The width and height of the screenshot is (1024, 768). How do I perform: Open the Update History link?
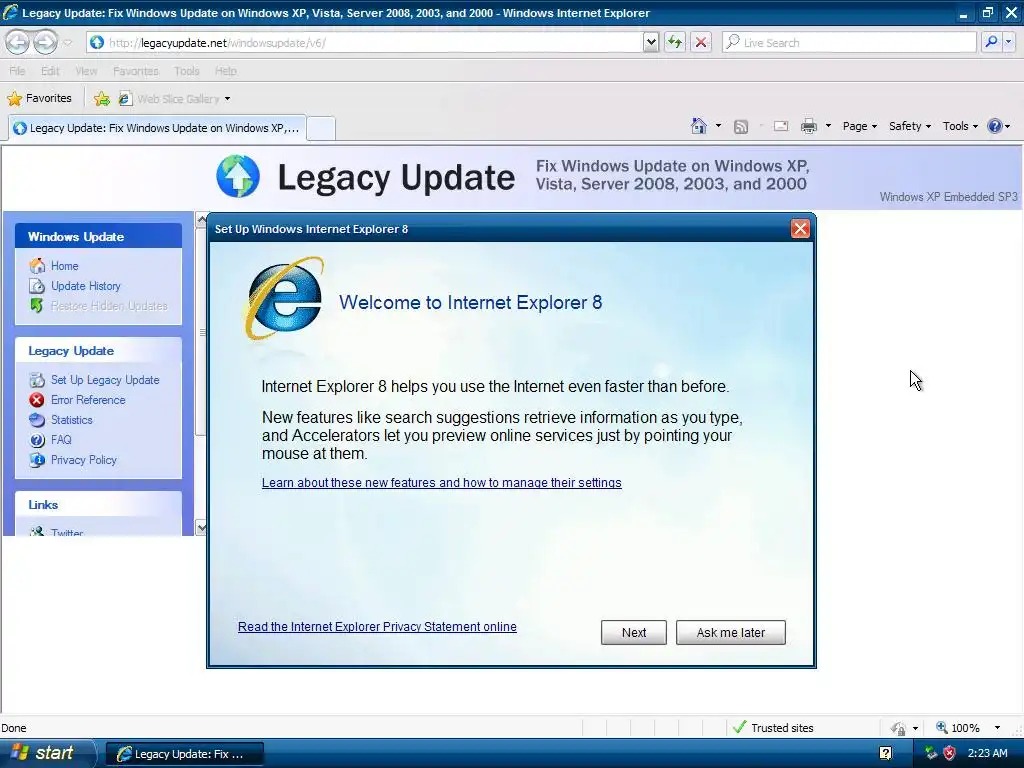[86, 286]
